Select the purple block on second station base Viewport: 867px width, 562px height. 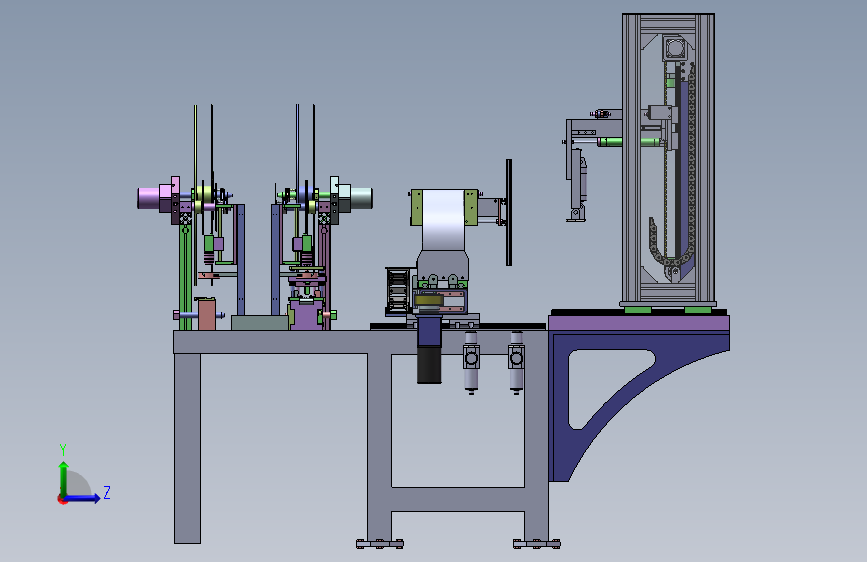(x=305, y=316)
